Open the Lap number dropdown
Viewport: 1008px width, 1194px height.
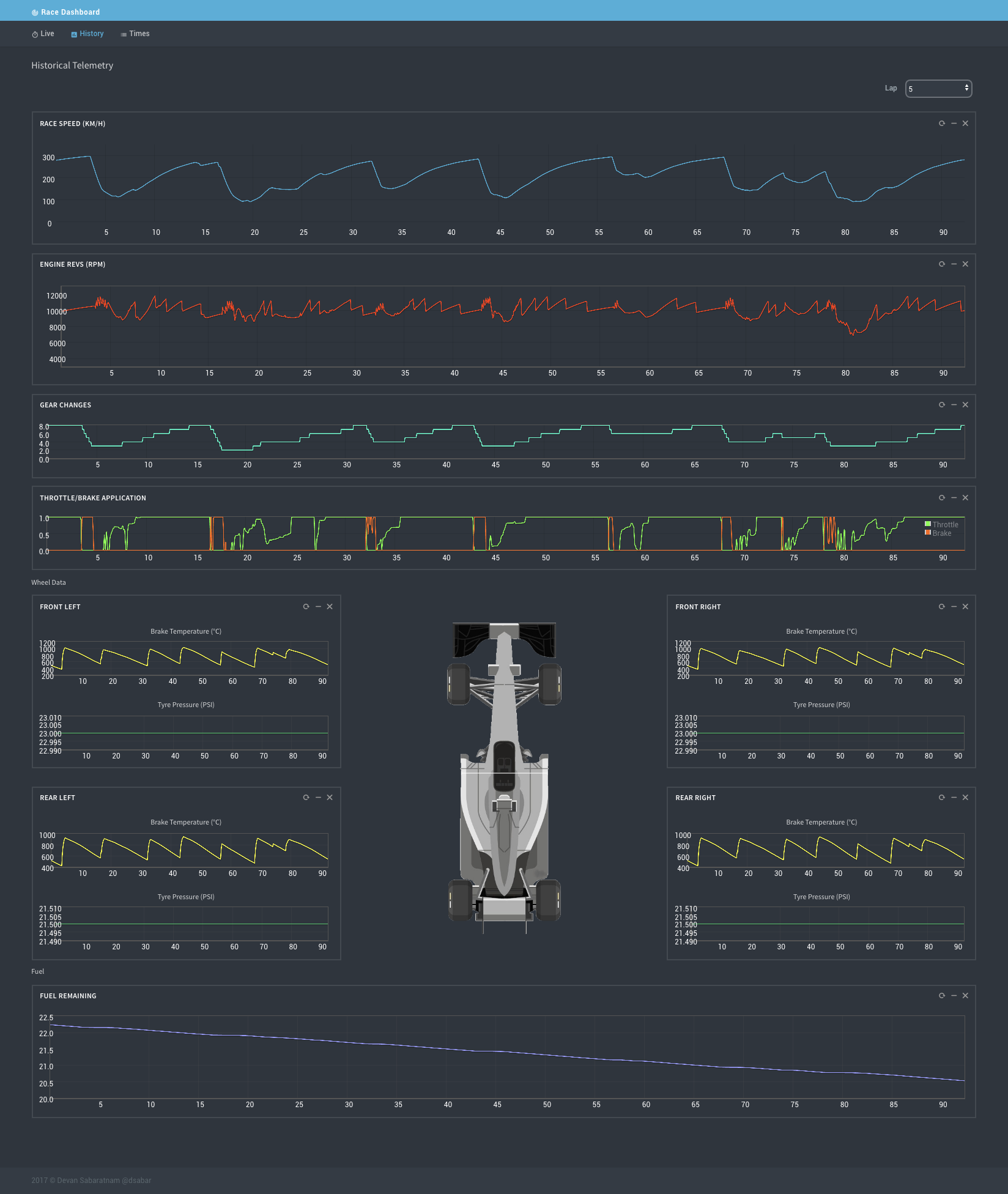coord(938,89)
